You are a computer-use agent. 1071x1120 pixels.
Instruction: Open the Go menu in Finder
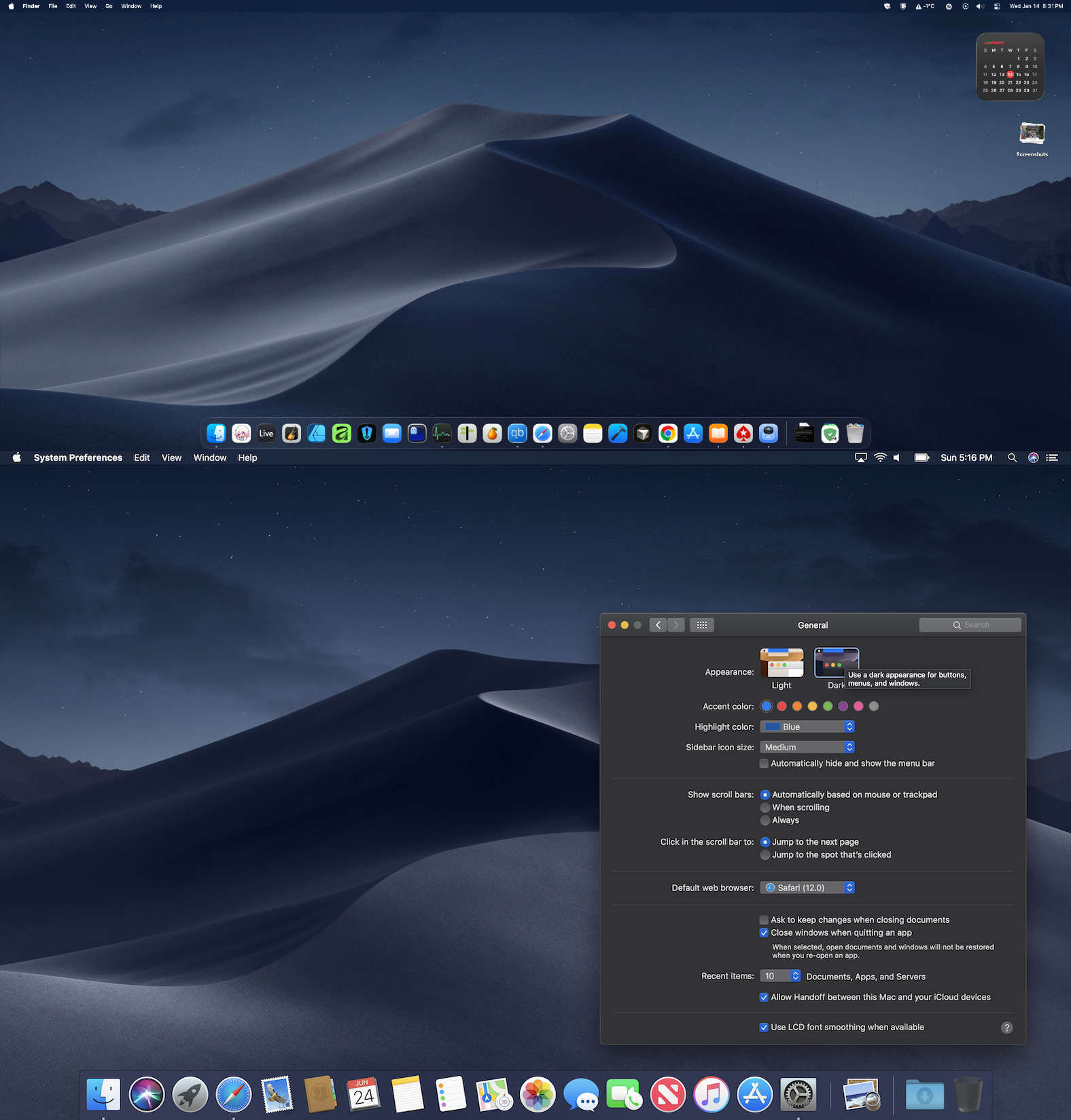(109, 6)
